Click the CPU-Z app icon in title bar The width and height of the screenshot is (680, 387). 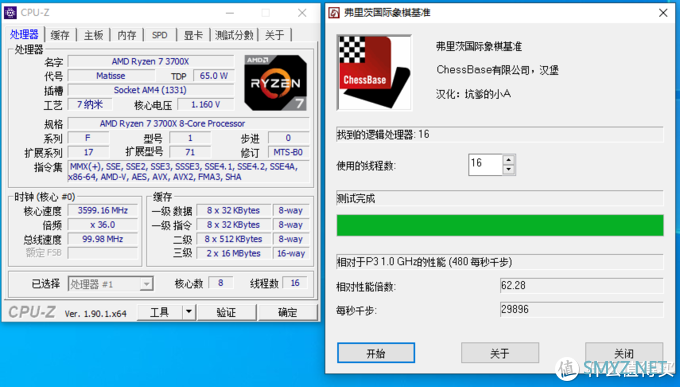pos(10,13)
